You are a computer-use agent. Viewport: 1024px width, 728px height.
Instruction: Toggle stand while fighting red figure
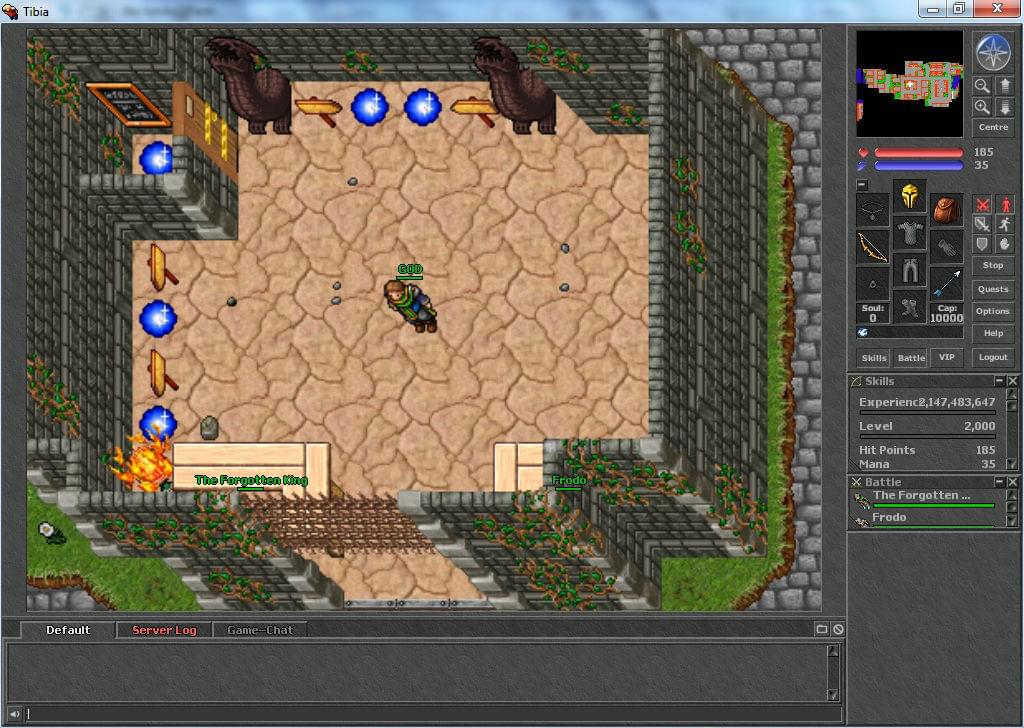coord(1004,204)
